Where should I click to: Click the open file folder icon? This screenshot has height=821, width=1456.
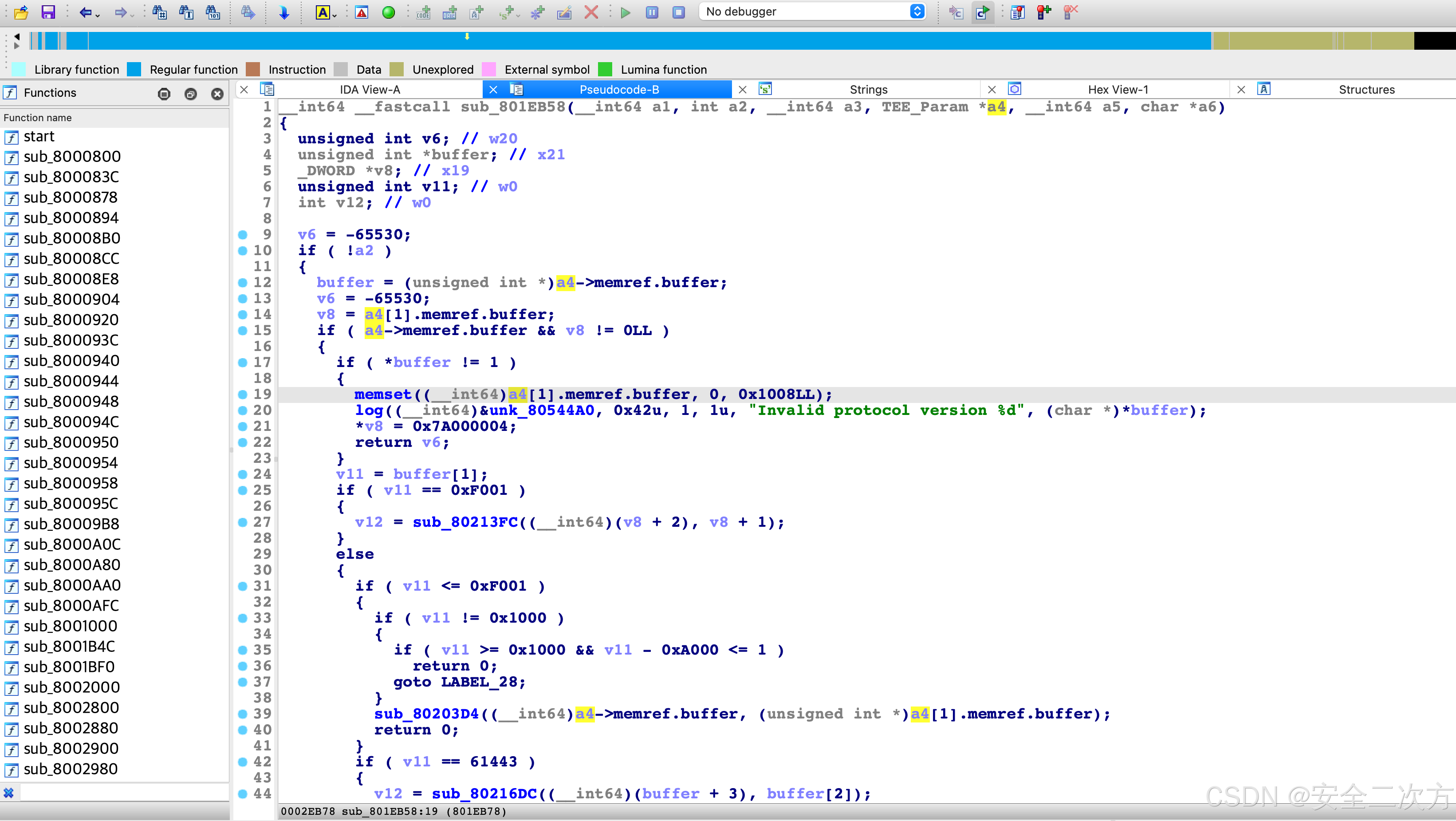tap(21, 12)
